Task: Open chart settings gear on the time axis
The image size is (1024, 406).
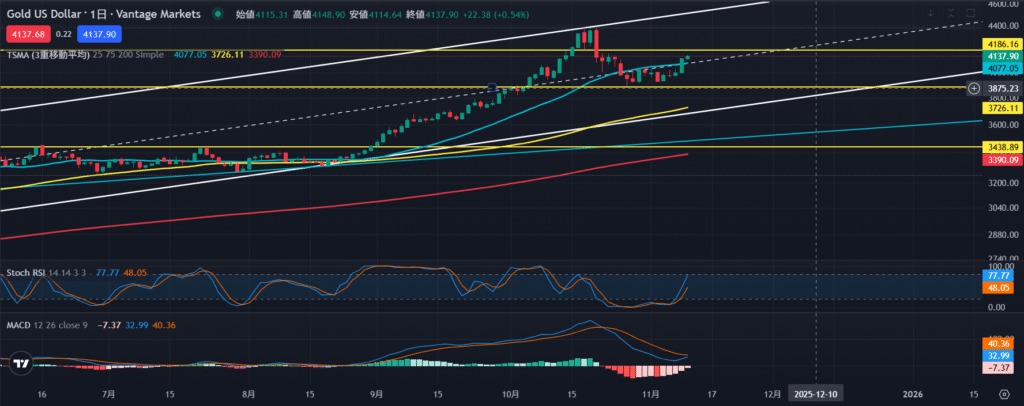Action: (1003, 395)
